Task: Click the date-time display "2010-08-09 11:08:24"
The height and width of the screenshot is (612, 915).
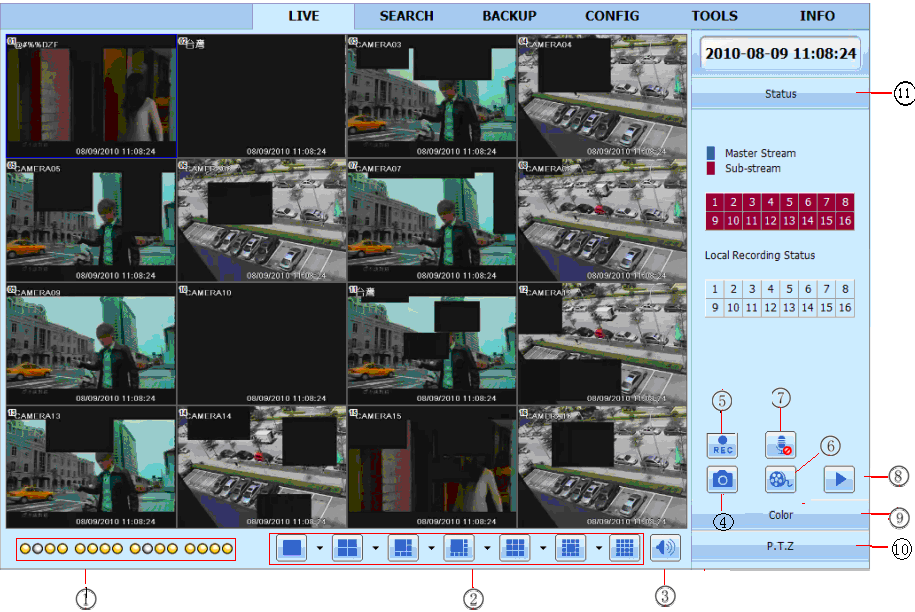Action: point(780,54)
